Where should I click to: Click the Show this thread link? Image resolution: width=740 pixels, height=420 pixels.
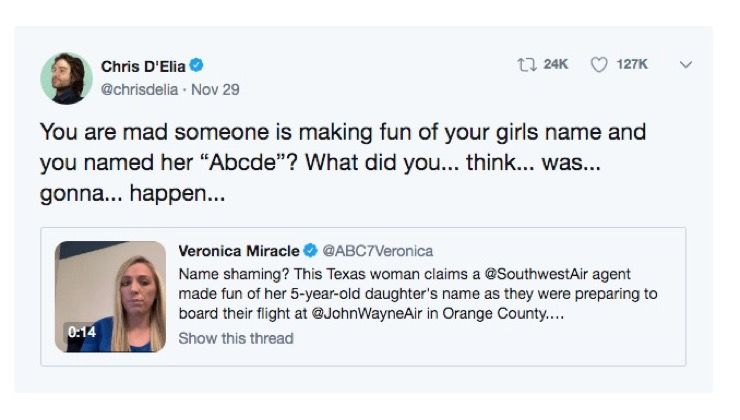tap(235, 338)
